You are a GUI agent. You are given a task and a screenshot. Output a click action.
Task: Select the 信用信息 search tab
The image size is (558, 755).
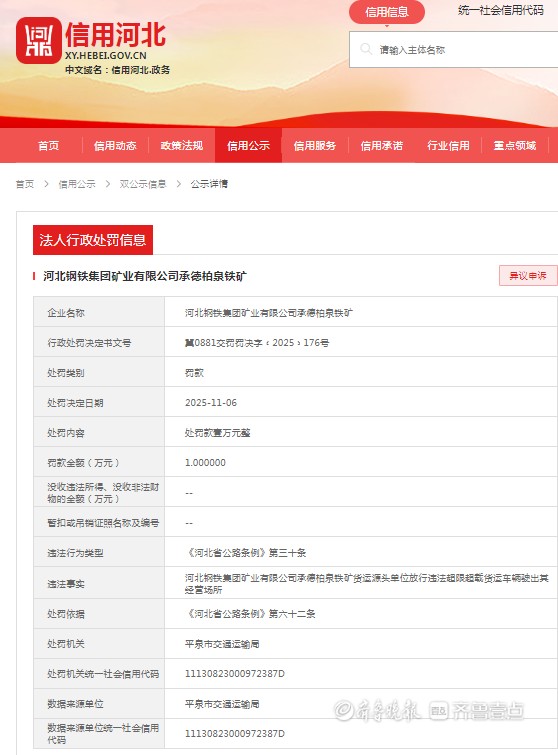click(x=387, y=12)
